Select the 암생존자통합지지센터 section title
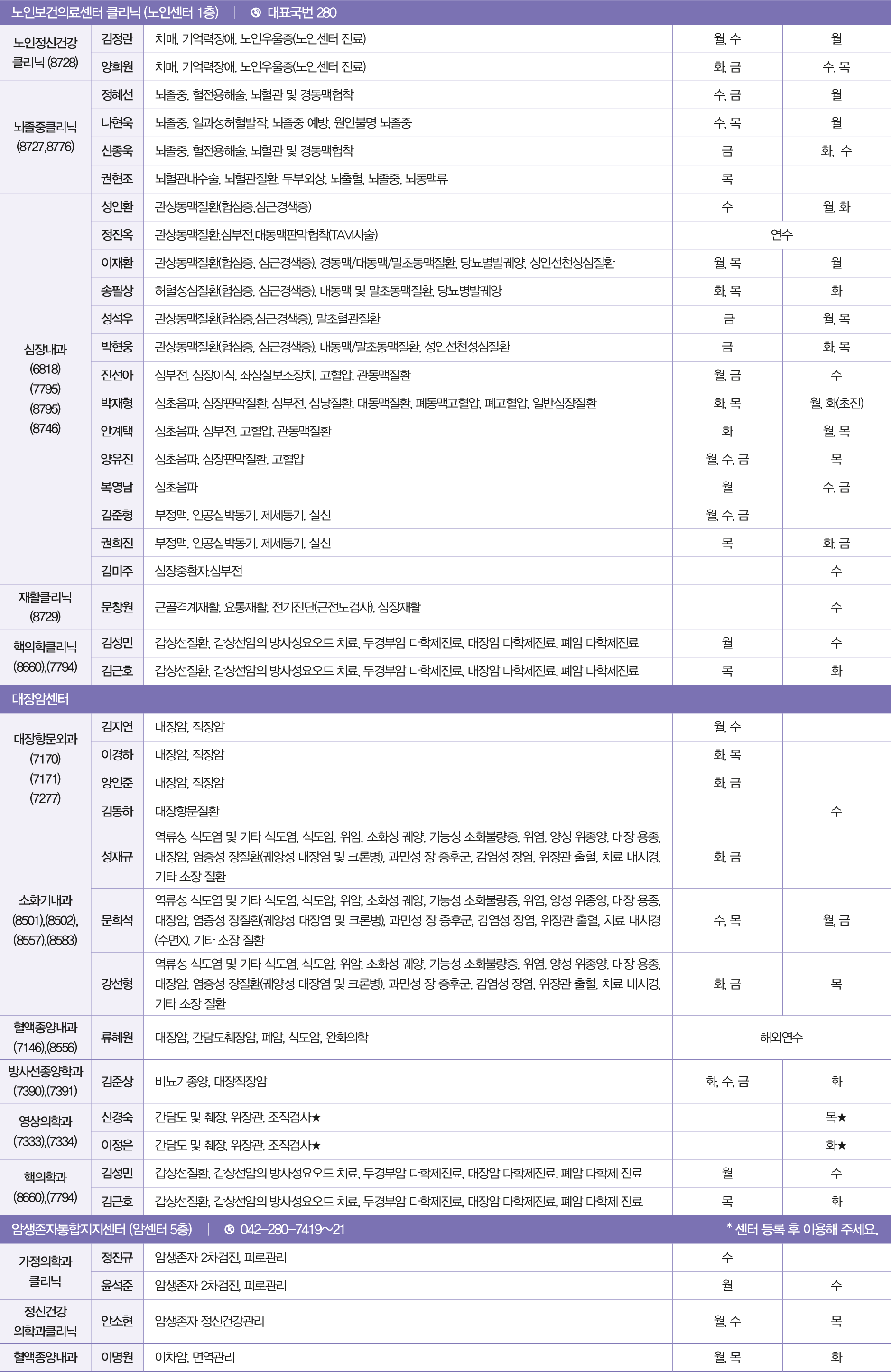Screen dimensions: 891x1372 [x=102, y=1230]
